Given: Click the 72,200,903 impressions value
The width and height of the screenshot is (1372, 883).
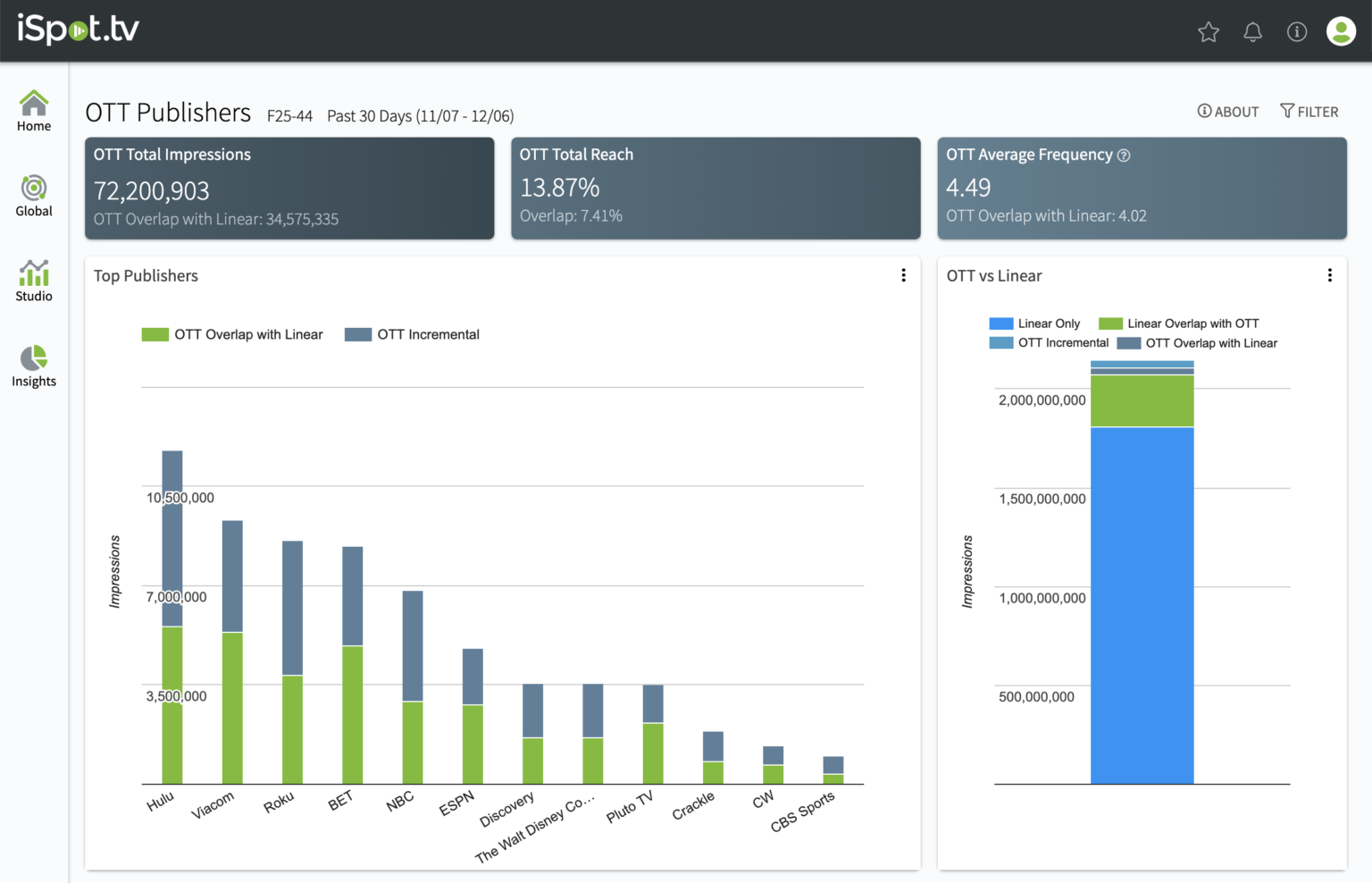Looking at the screenshot, I should (152, 190).
